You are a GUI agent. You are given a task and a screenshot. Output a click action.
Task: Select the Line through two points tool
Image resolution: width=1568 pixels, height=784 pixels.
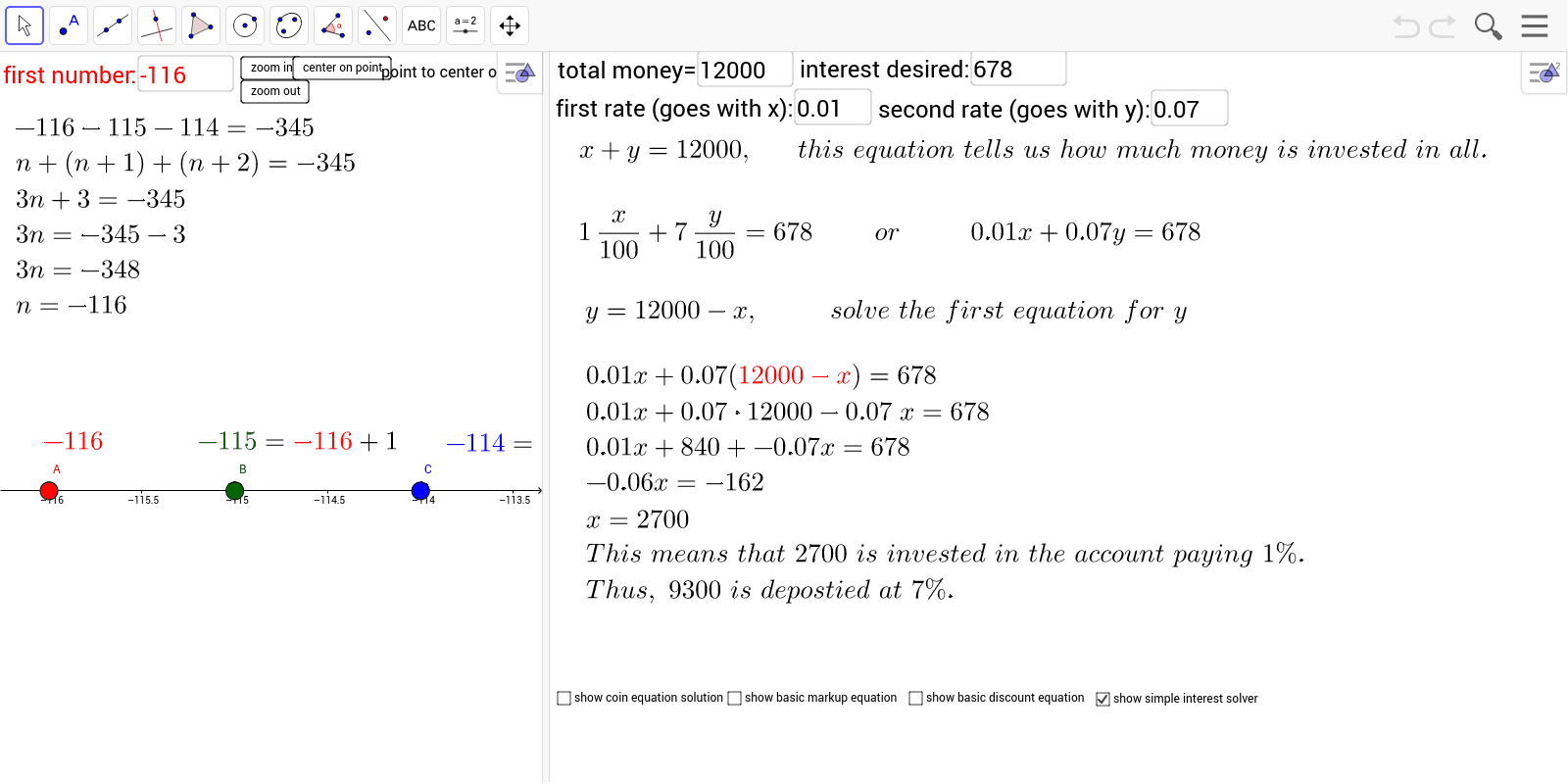coord(113,25)
